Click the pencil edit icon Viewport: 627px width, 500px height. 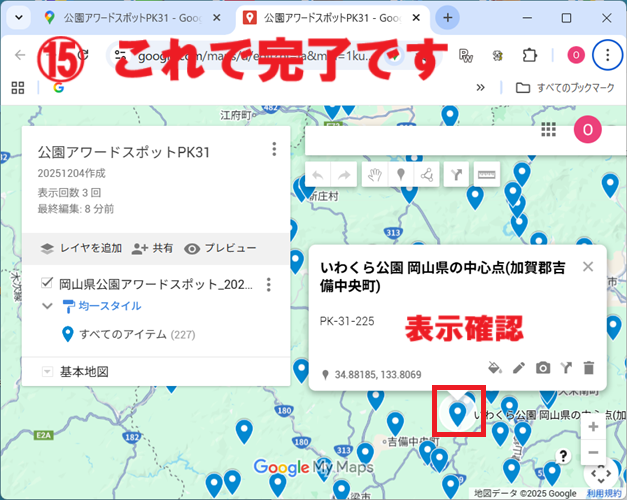[x=519, y=368]
